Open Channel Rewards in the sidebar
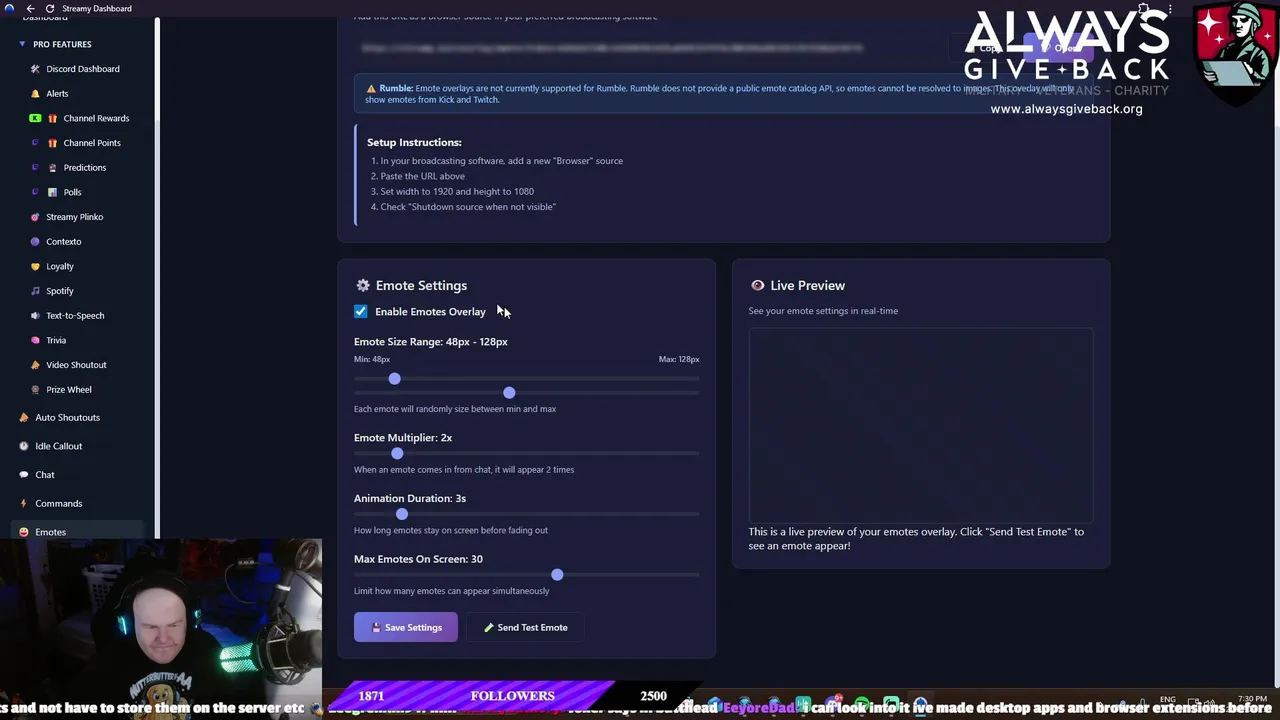The width and height of the screenshot is (1280, 720). pyautogui.click(x=96, y=118)
